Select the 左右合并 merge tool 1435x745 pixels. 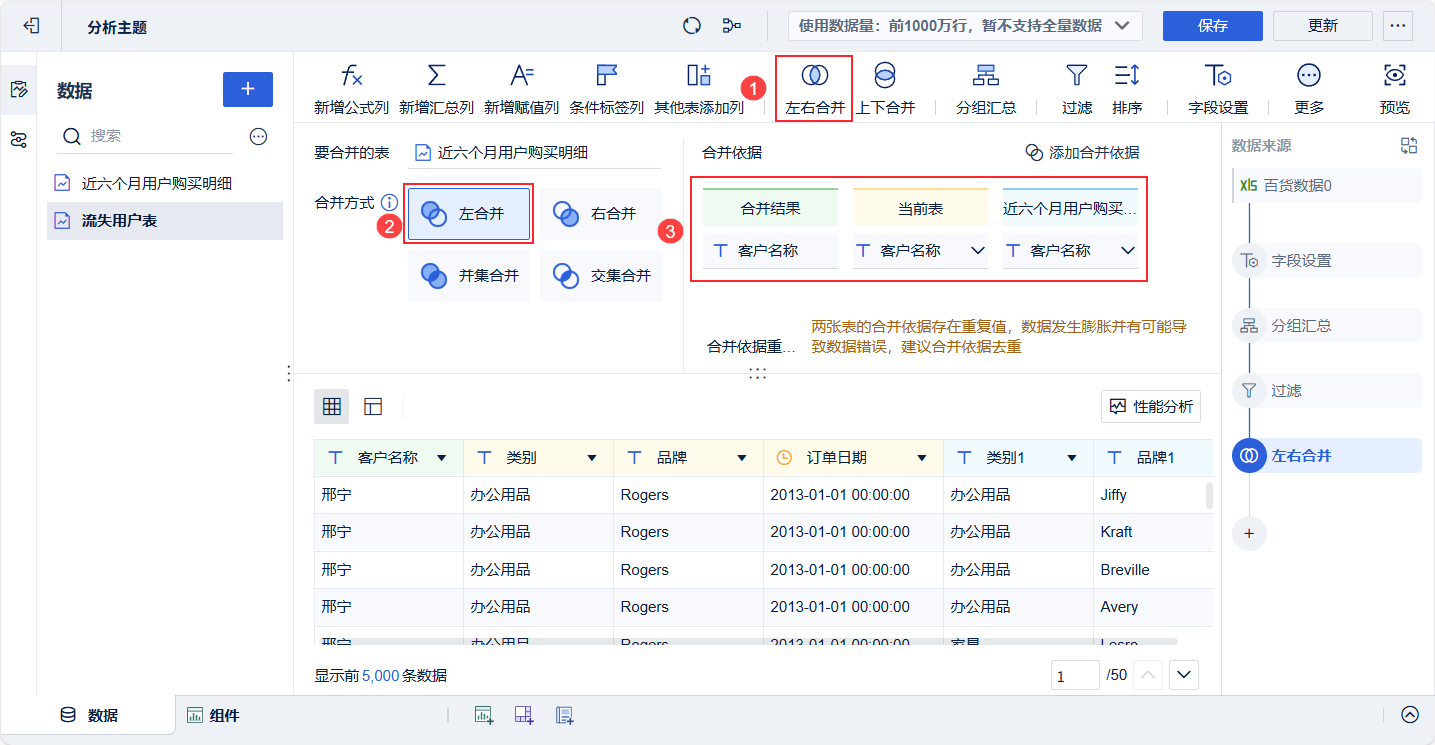(815, 89)
